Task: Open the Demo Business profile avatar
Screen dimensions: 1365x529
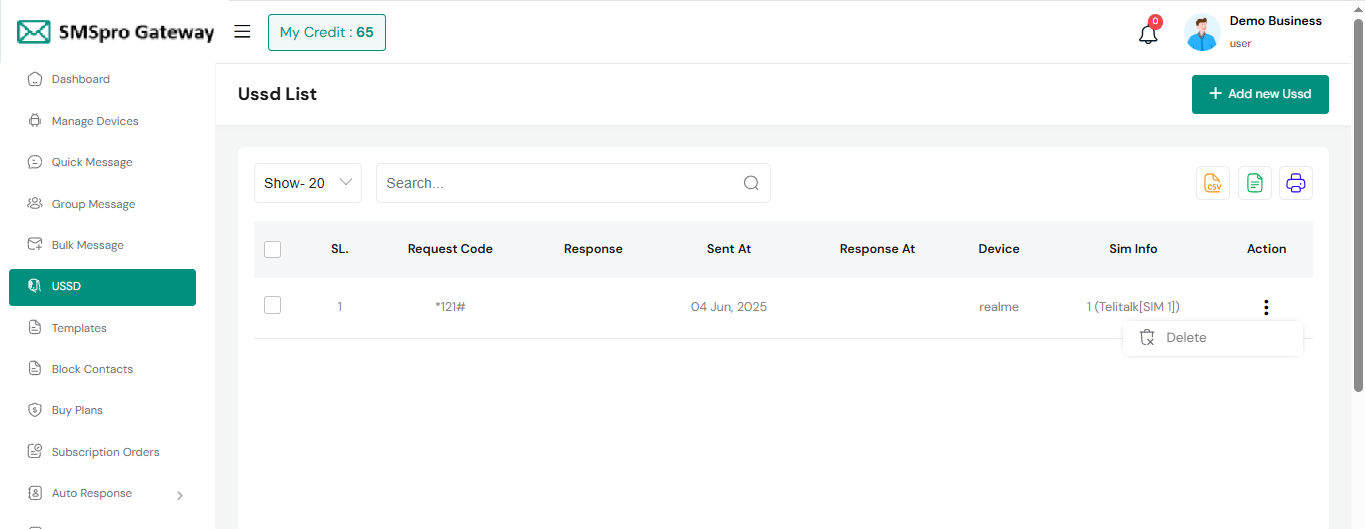Action: pos(1202,33)
